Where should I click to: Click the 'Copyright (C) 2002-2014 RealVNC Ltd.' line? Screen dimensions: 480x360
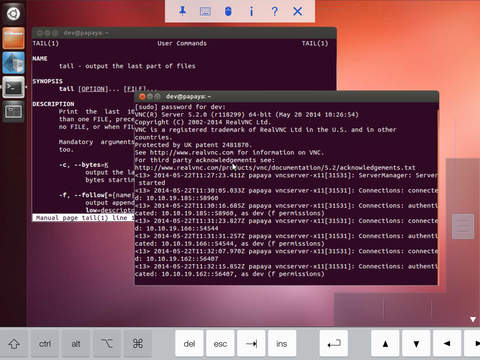click(x=202, y=122)
